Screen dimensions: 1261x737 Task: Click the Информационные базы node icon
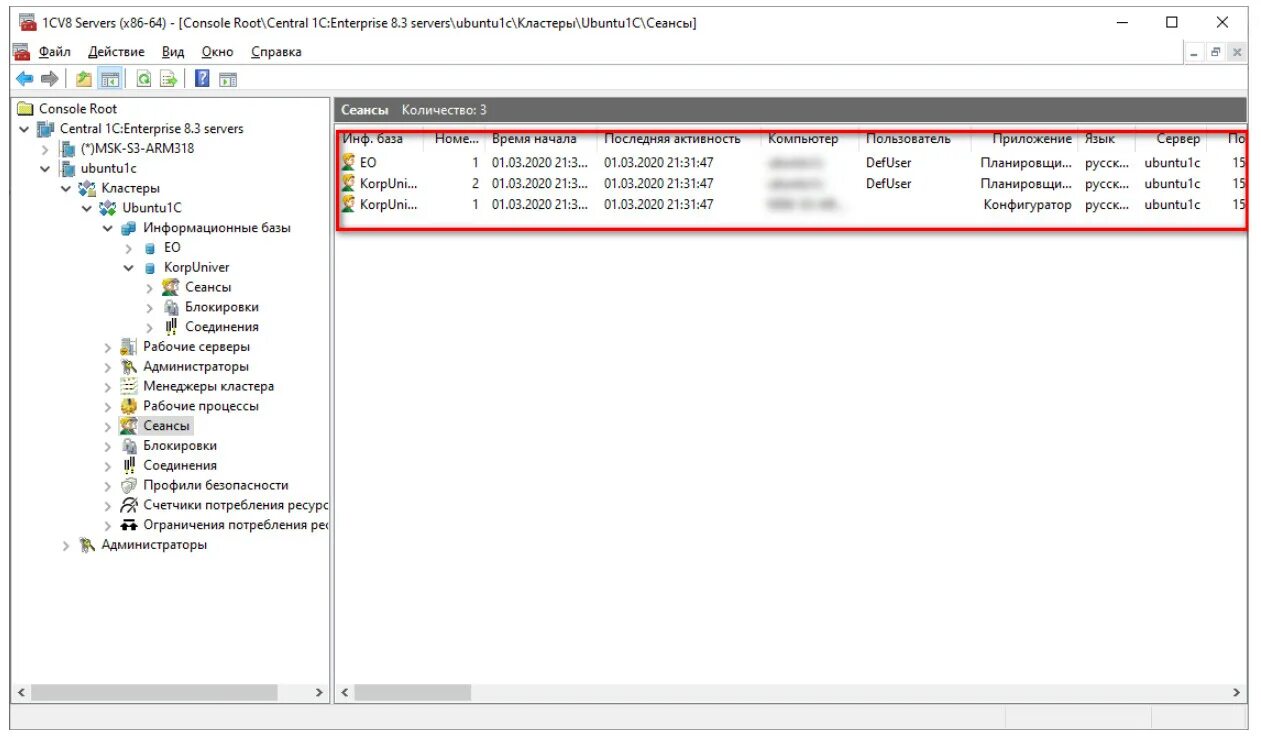click(x=129, y=228)
